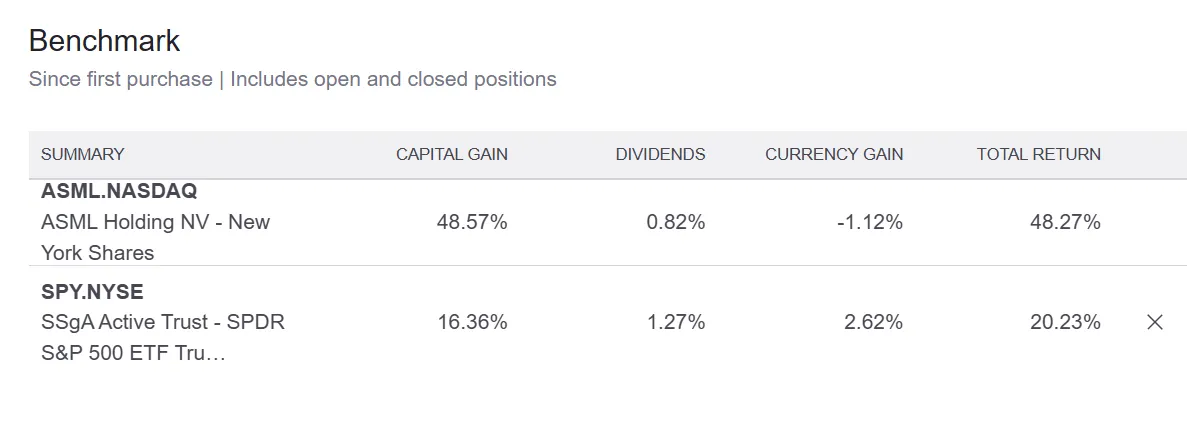Click SPY's 20.23% total return value

[x=1065, y=322]
